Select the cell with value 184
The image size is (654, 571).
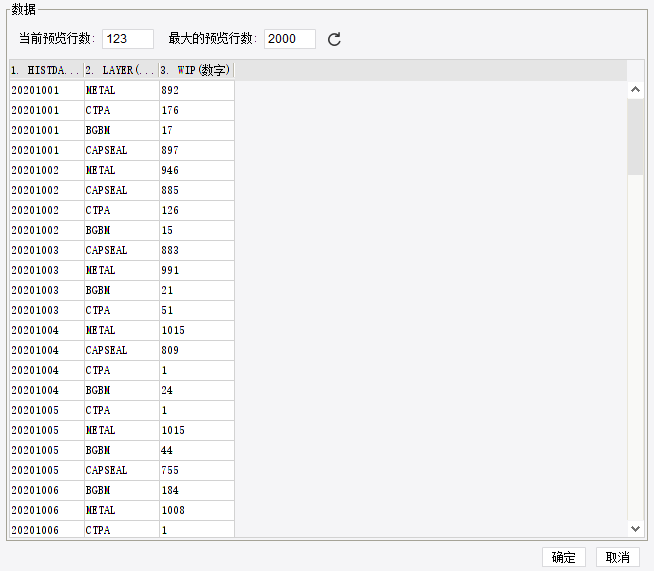[197, 491]
